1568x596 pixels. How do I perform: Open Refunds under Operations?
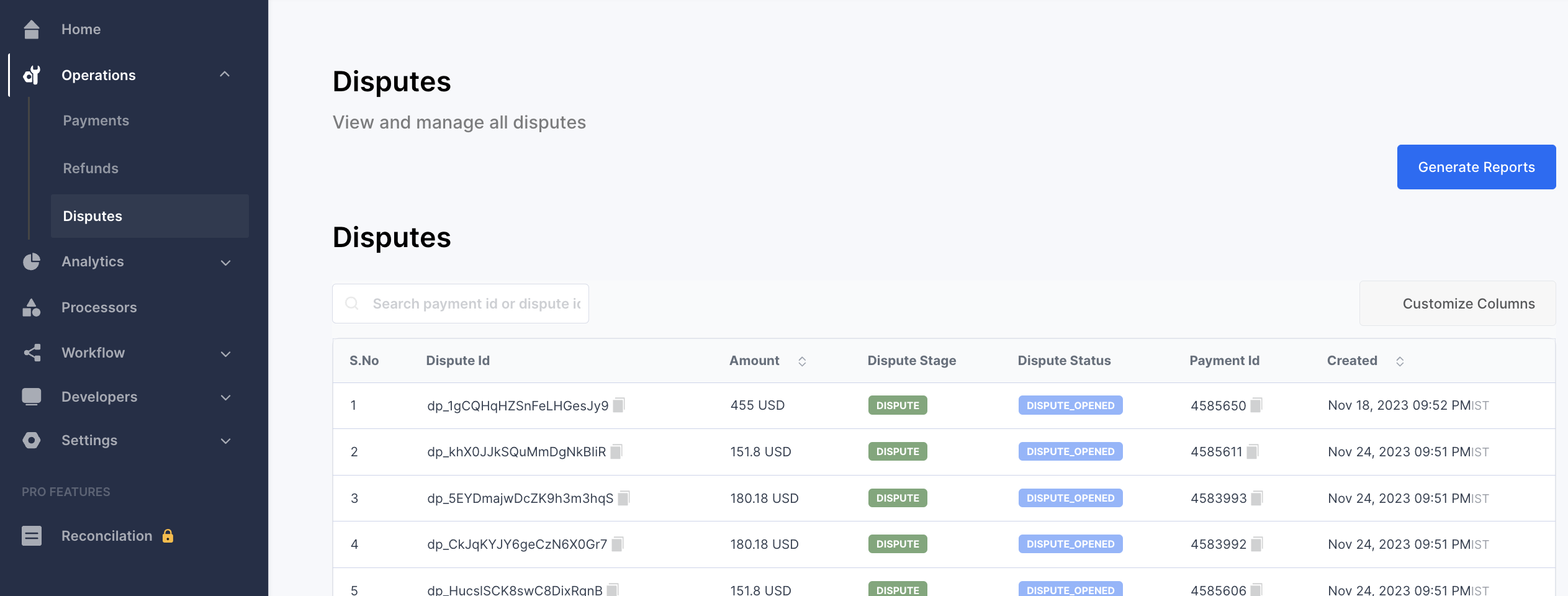[x=91, y=168]
